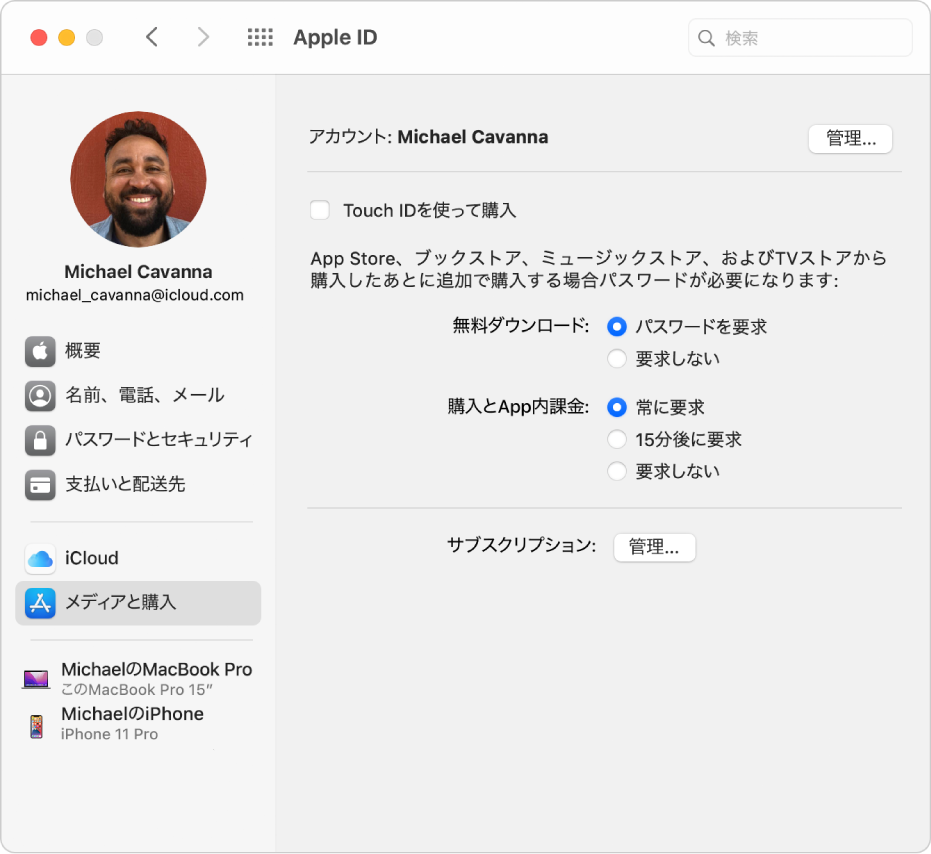Select 常に要求 for 購入とApp内課金
This screenshot has width=931, height=854.
[618, 407]
